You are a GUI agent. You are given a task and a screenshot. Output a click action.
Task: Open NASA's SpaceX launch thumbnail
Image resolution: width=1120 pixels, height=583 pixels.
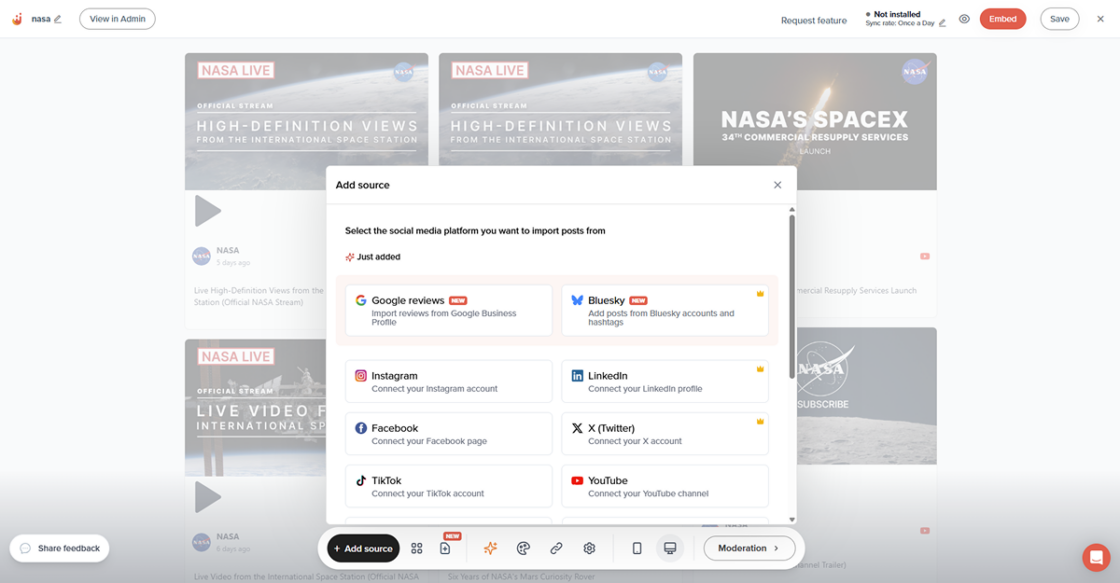[x=815, y=121]
